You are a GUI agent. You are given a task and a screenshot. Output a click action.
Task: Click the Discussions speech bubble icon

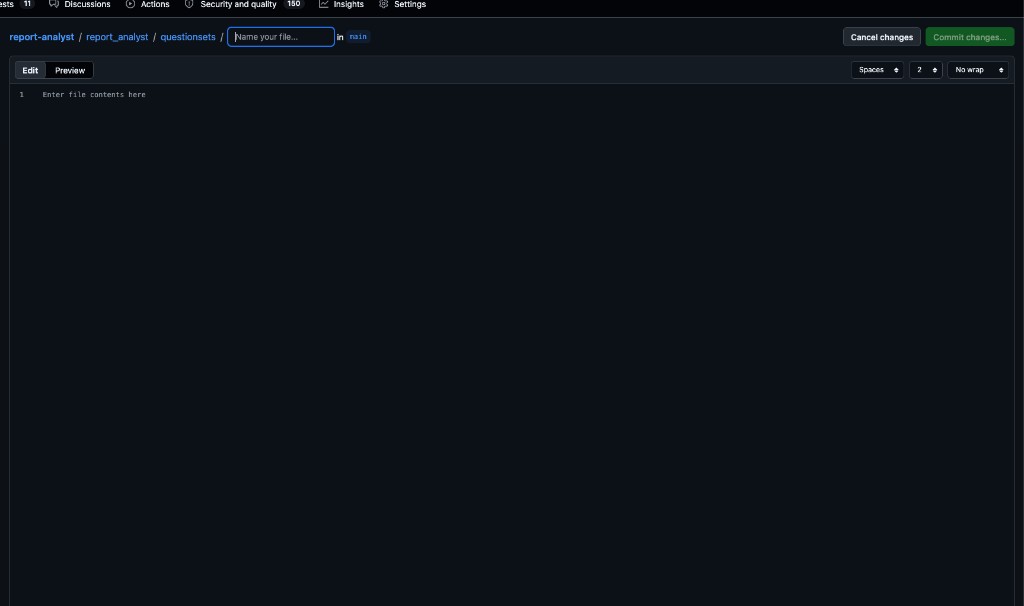[54, 4]
